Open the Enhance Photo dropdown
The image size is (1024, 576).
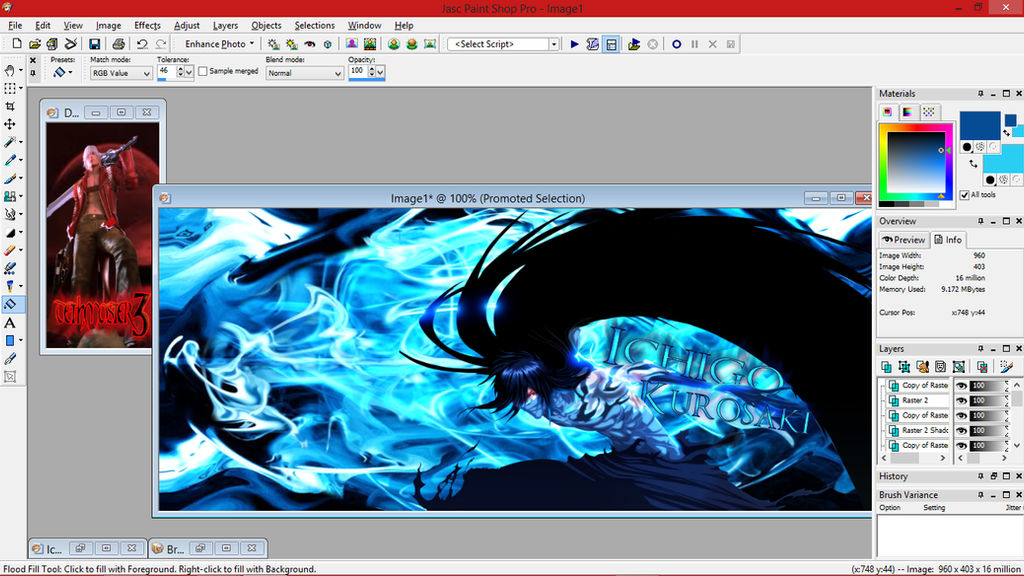(219, 44)
